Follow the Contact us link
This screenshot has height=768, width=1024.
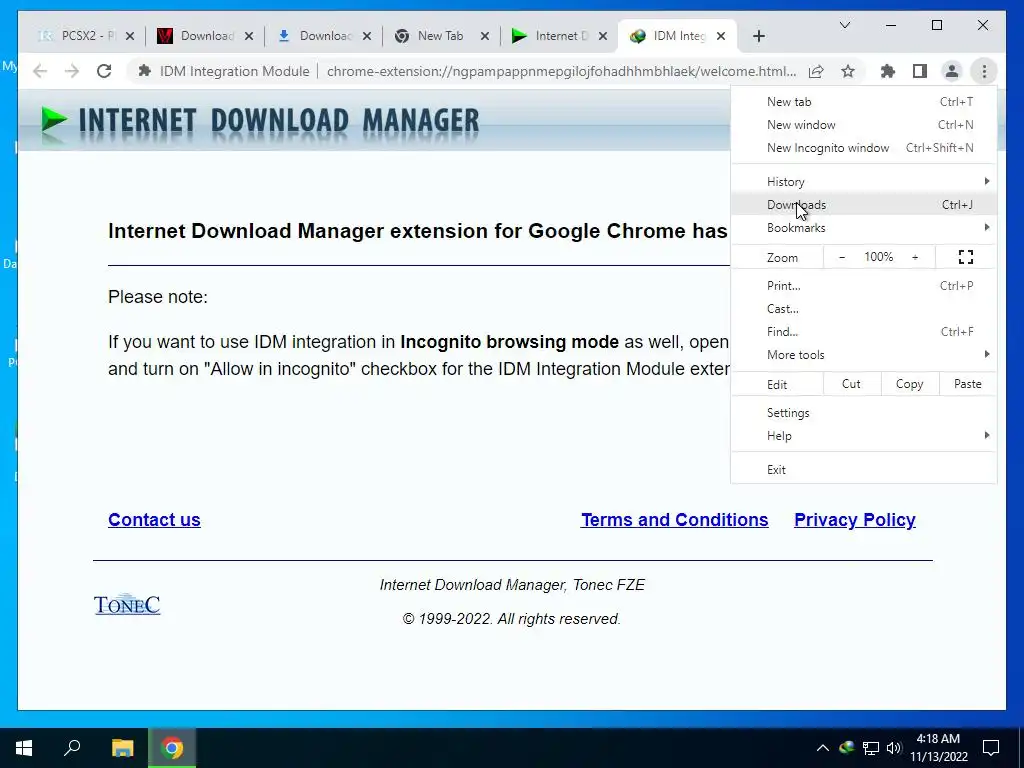154,520
